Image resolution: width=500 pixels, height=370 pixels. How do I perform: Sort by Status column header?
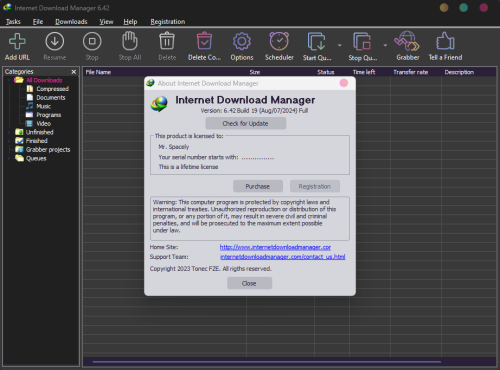click(326, 72)
